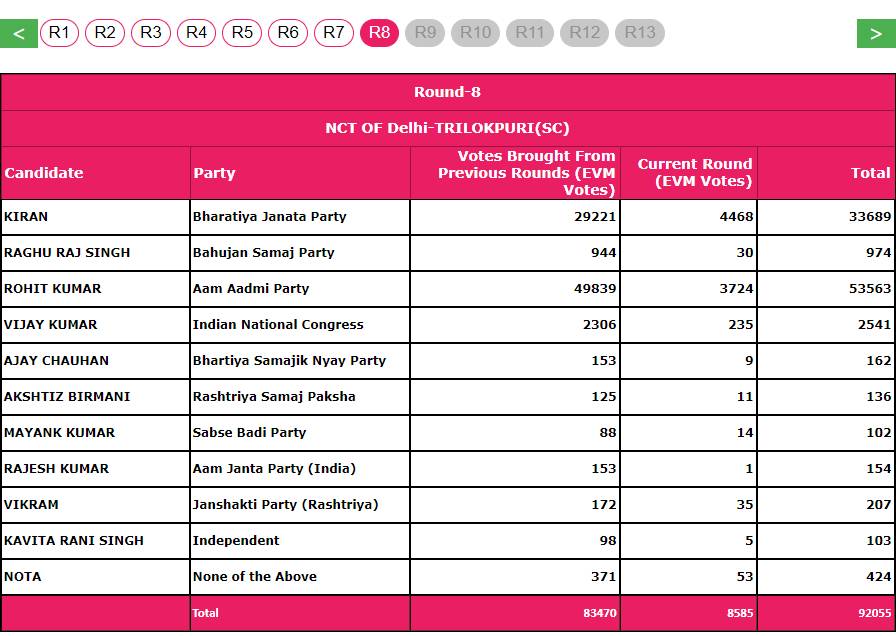Select the active R8 round tab

pyautogui.click(x=380, y=33)
